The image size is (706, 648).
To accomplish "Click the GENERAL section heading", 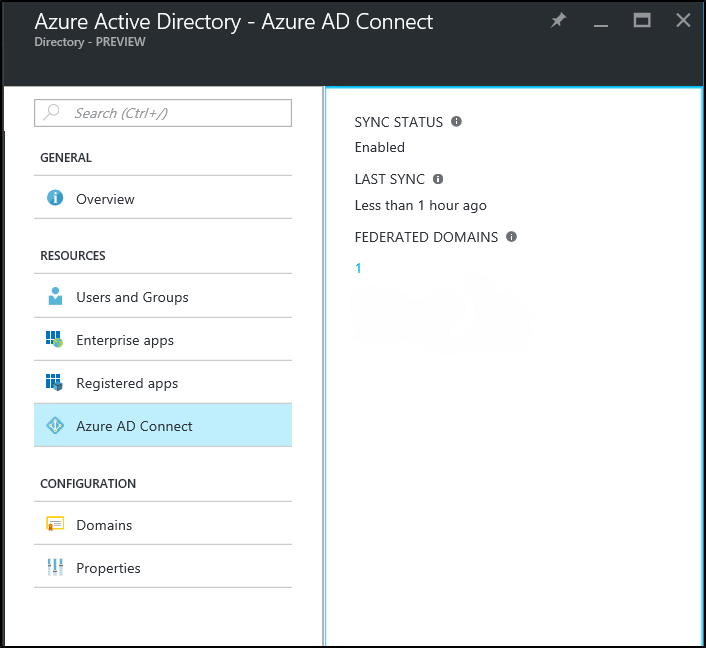I will (66, 158).
